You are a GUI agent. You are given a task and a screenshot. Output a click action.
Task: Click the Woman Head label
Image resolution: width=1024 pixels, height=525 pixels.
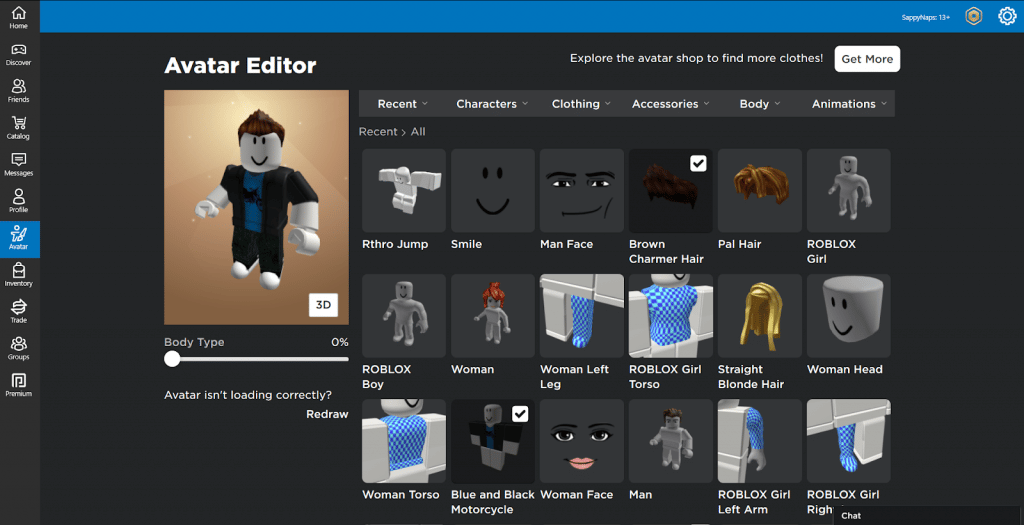(x=844, y=370)
